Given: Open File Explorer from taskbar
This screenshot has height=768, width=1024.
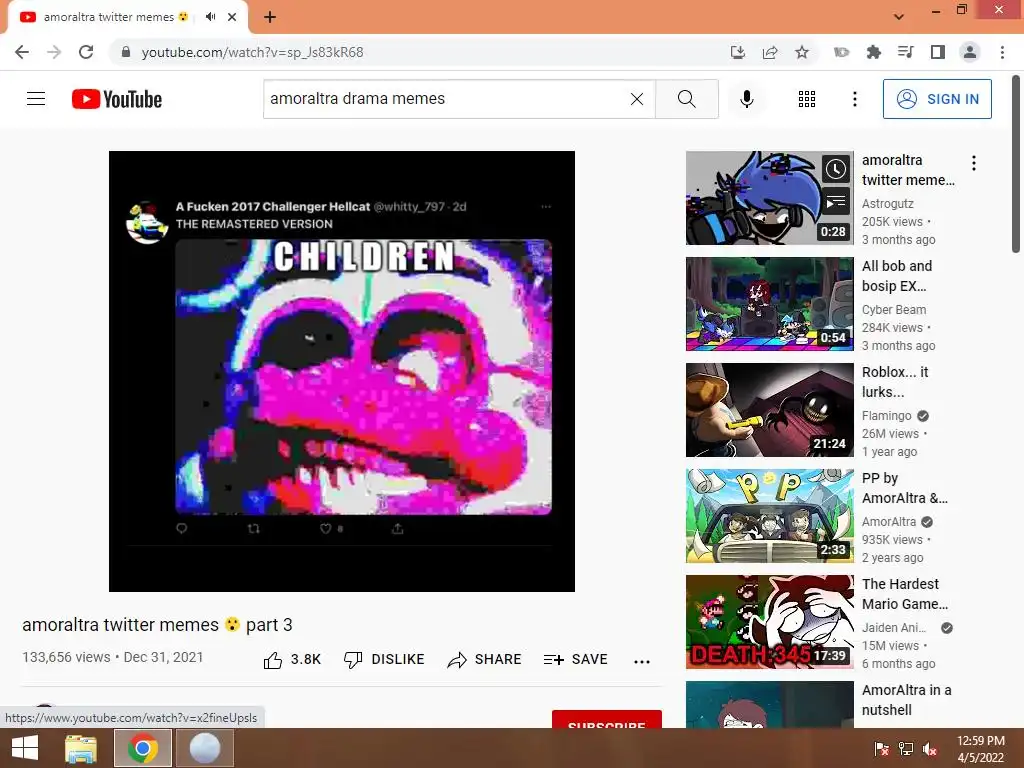Looking at the screenshot, I should click(81, 748).
